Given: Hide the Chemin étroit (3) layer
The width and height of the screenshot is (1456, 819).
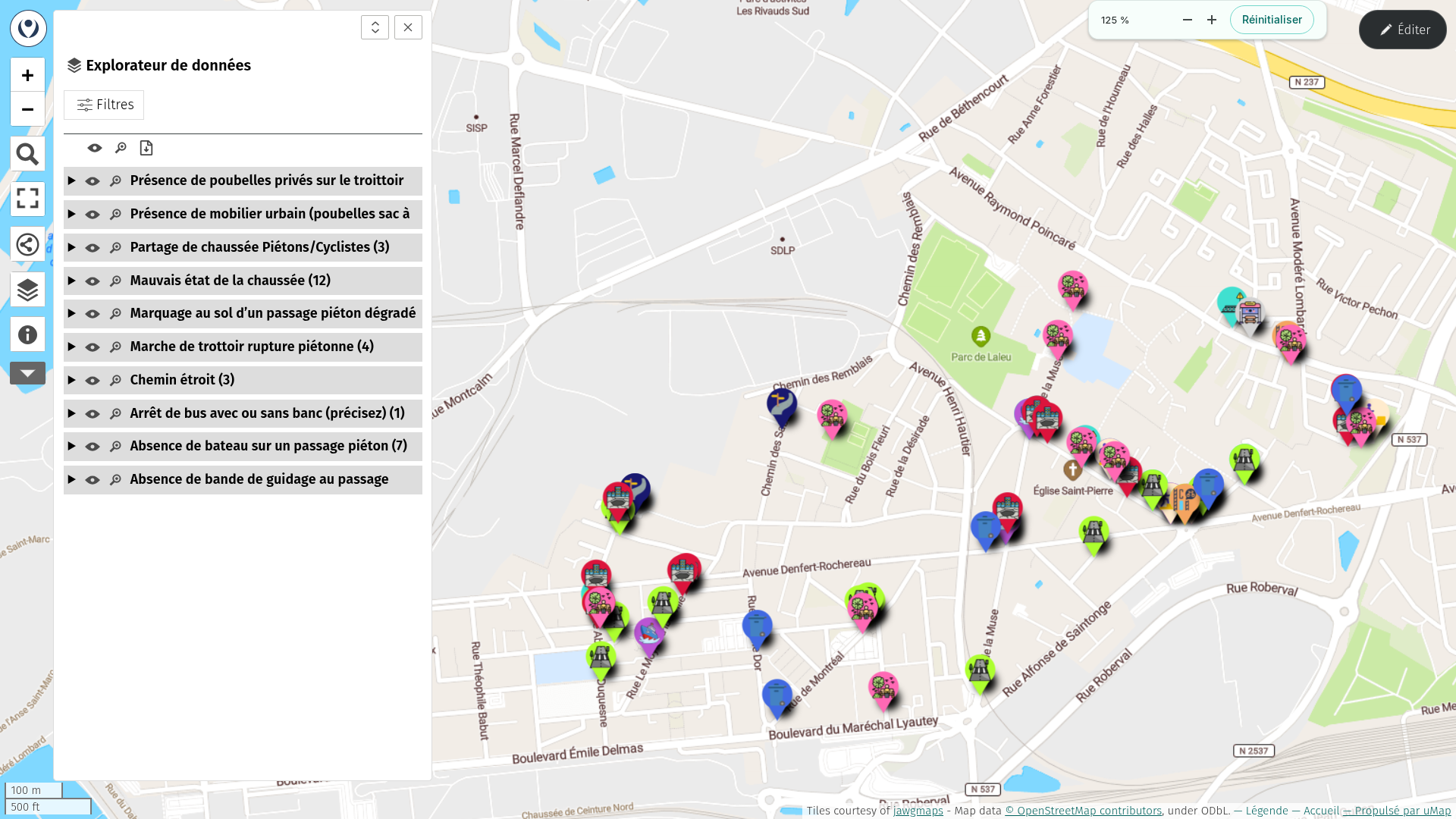Looking at the screenshot, I should 93,381.
